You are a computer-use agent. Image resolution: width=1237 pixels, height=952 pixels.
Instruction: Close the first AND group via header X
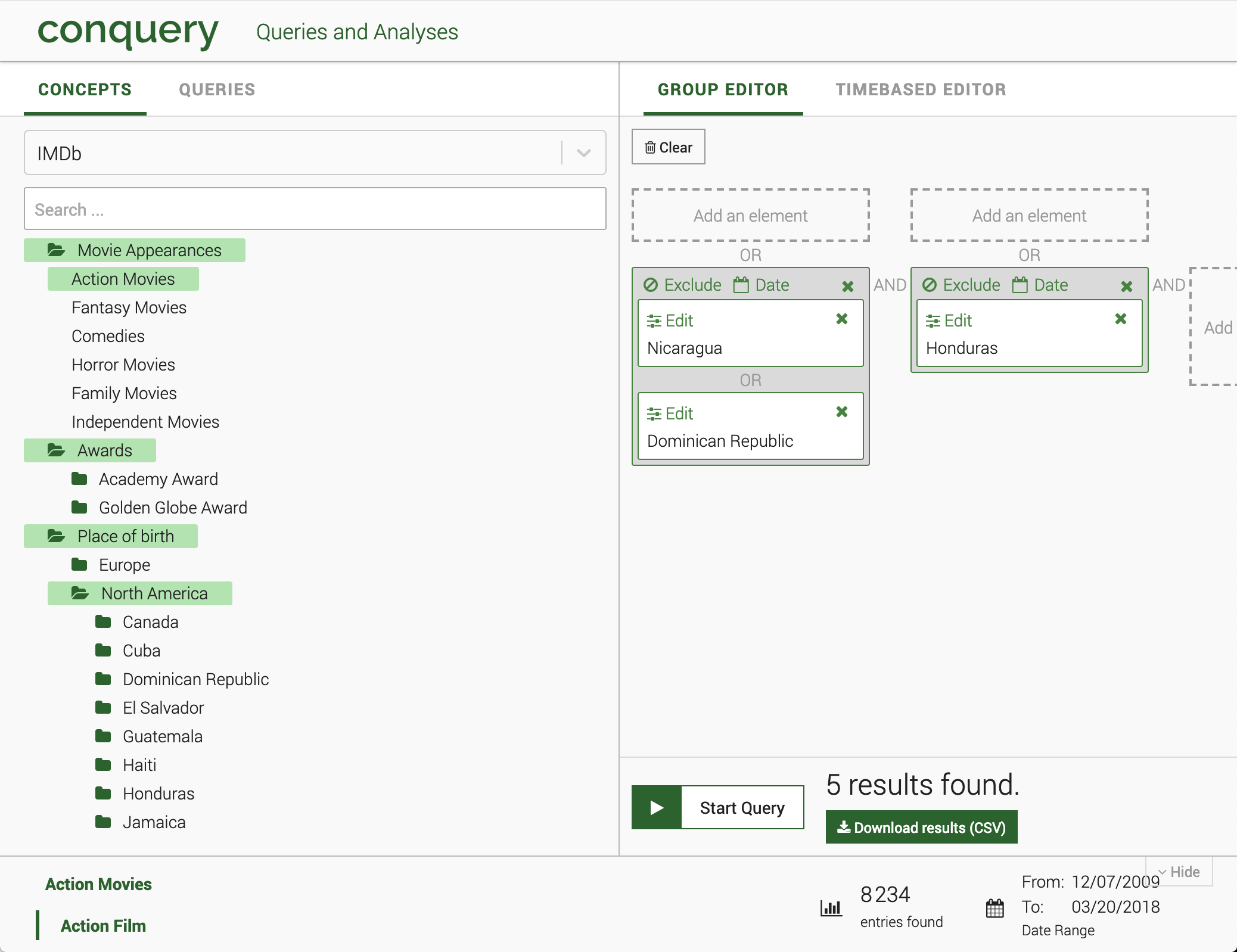[847, 287]
